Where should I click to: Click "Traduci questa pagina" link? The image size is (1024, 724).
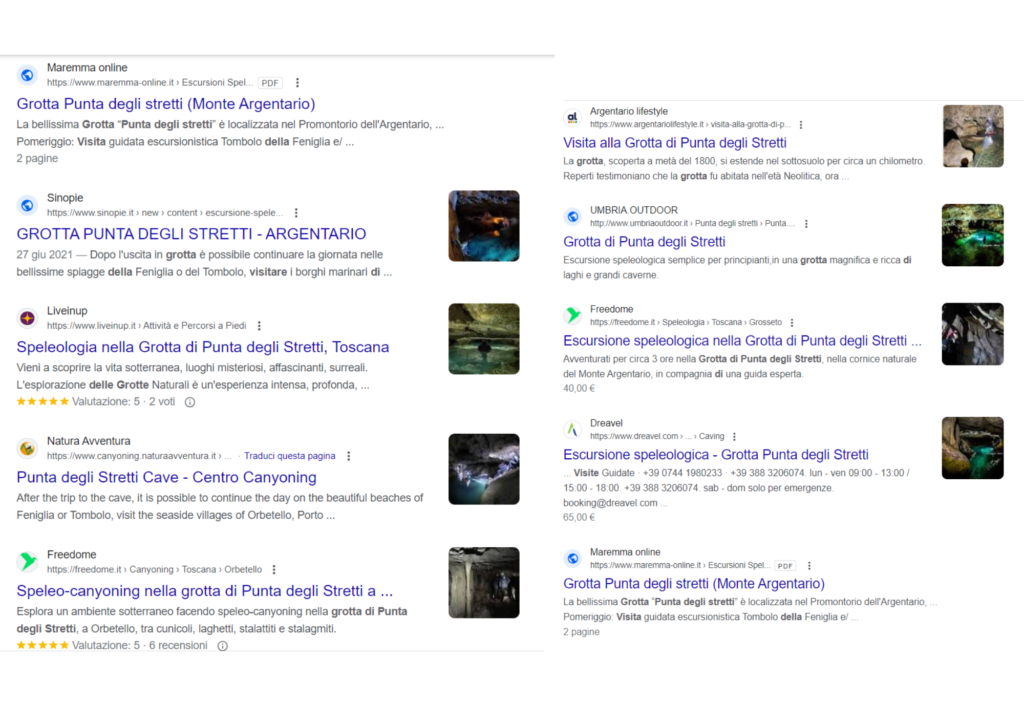[x=289, y=456]
